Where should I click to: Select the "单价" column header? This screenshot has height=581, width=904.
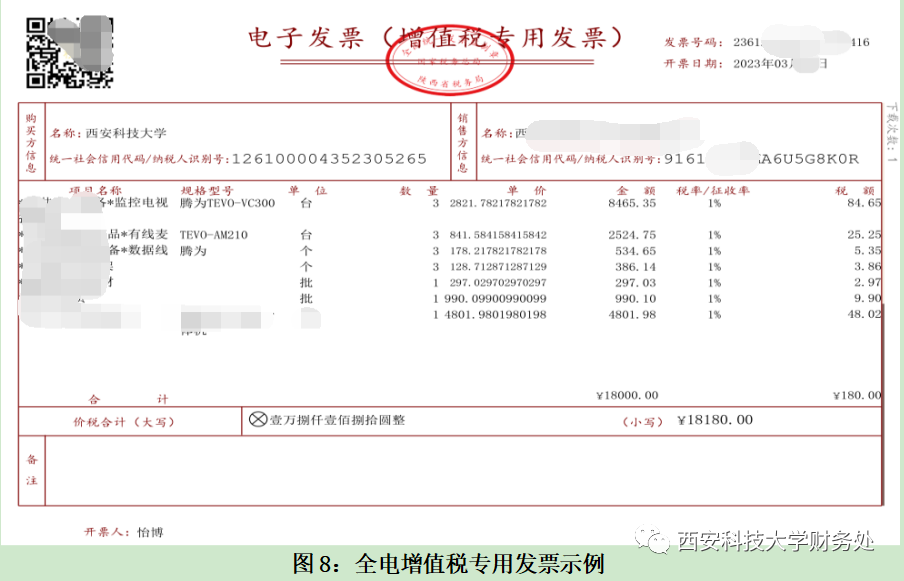click(x=526, y=191)
